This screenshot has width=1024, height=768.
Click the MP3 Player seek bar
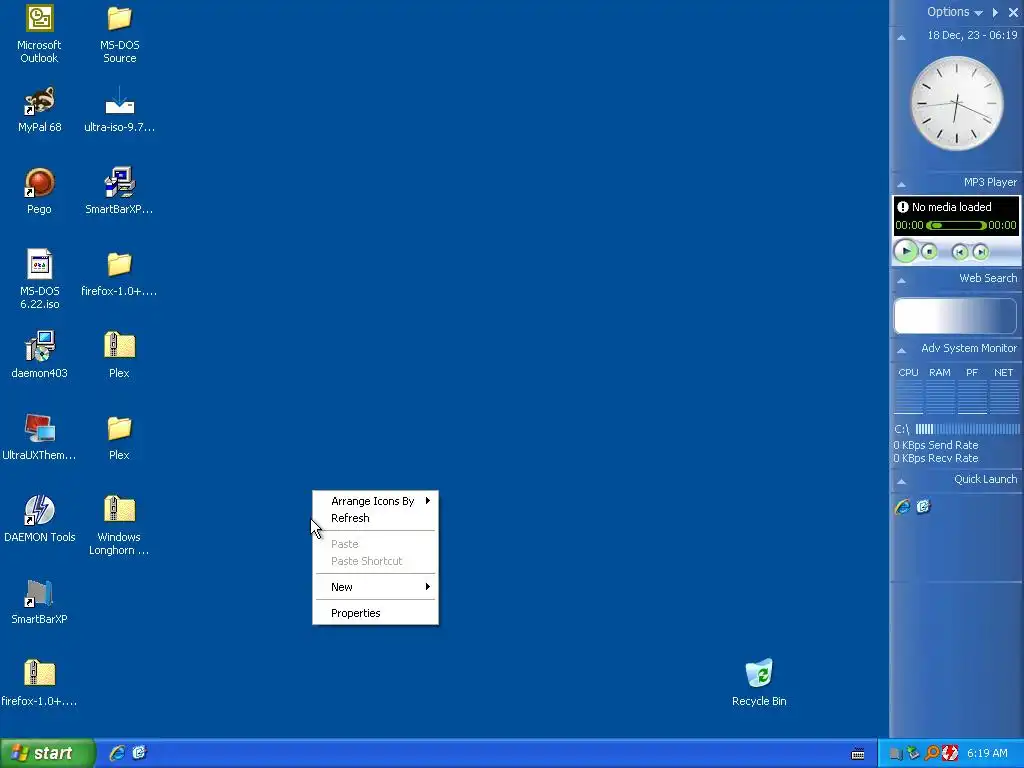coord(956,225)
